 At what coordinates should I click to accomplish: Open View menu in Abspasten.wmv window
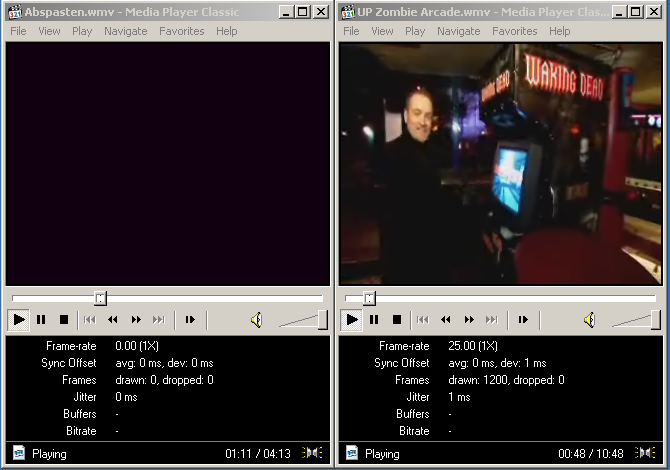coord(50,31)
